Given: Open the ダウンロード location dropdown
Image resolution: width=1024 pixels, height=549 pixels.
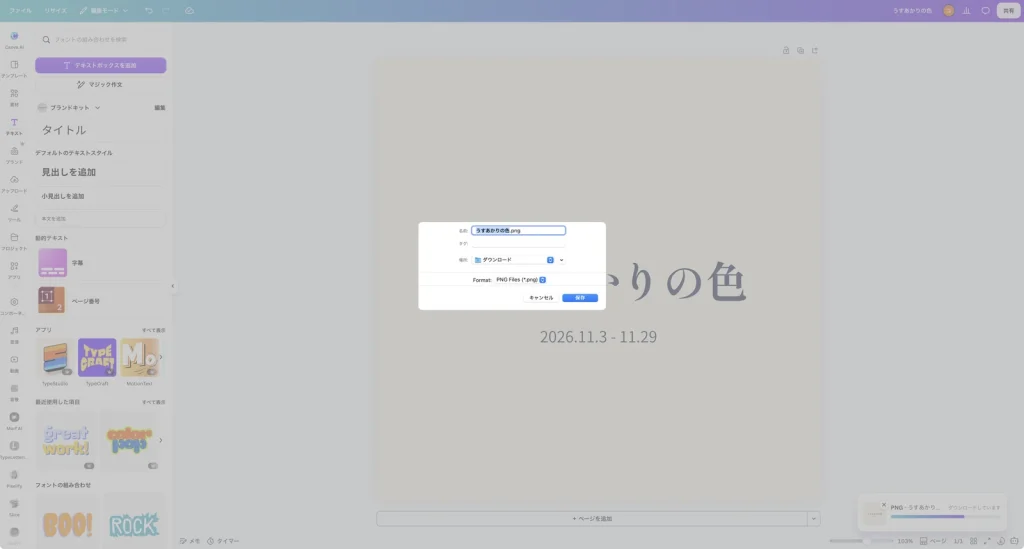Looking at the screenshot, I should [514, 260].
